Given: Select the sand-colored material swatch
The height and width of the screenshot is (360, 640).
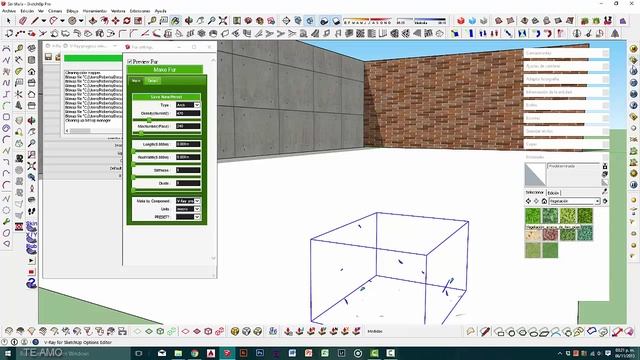Looking at the screenshot, I should (x=533, y=234).
